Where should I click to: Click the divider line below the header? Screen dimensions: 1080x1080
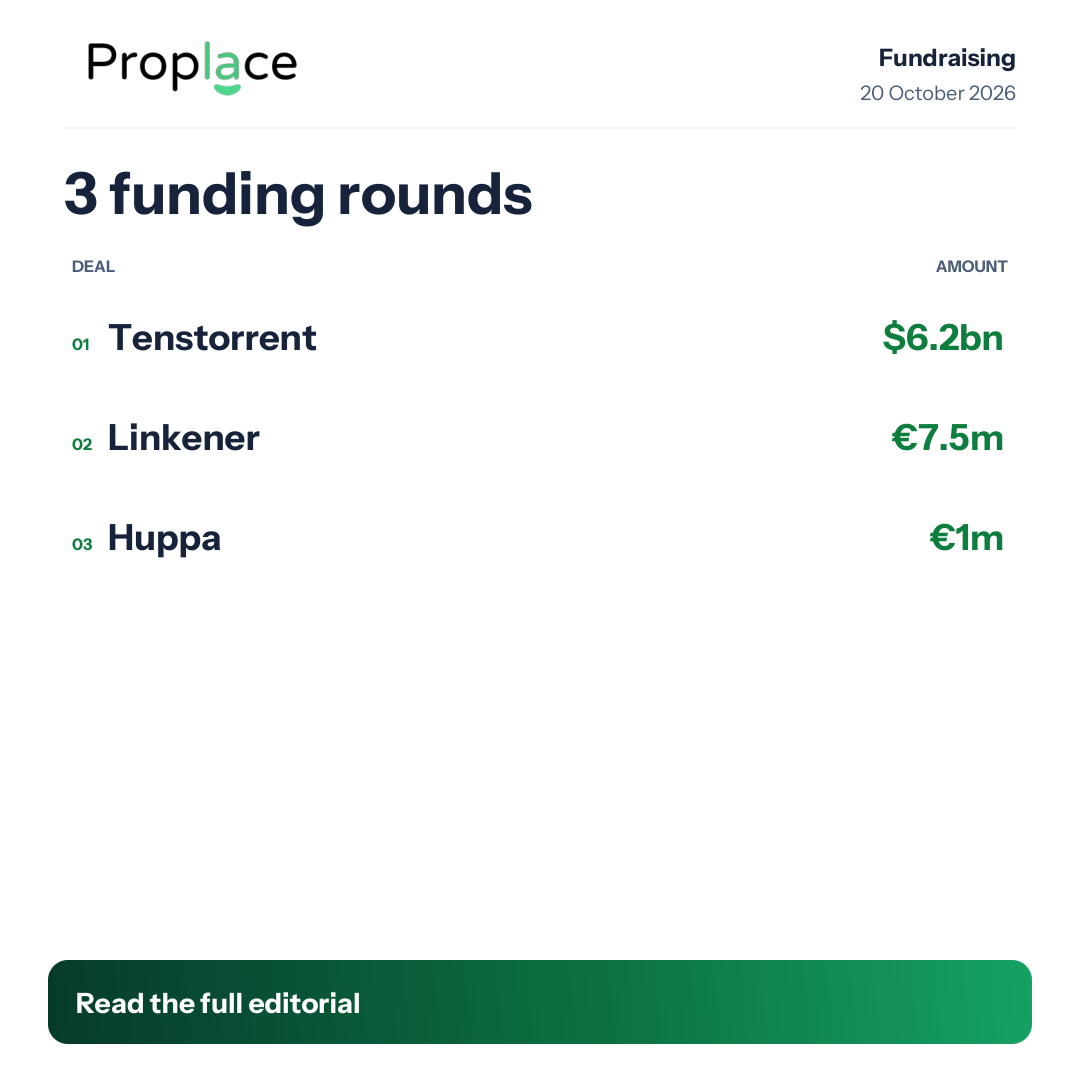(x=539, y=127)
